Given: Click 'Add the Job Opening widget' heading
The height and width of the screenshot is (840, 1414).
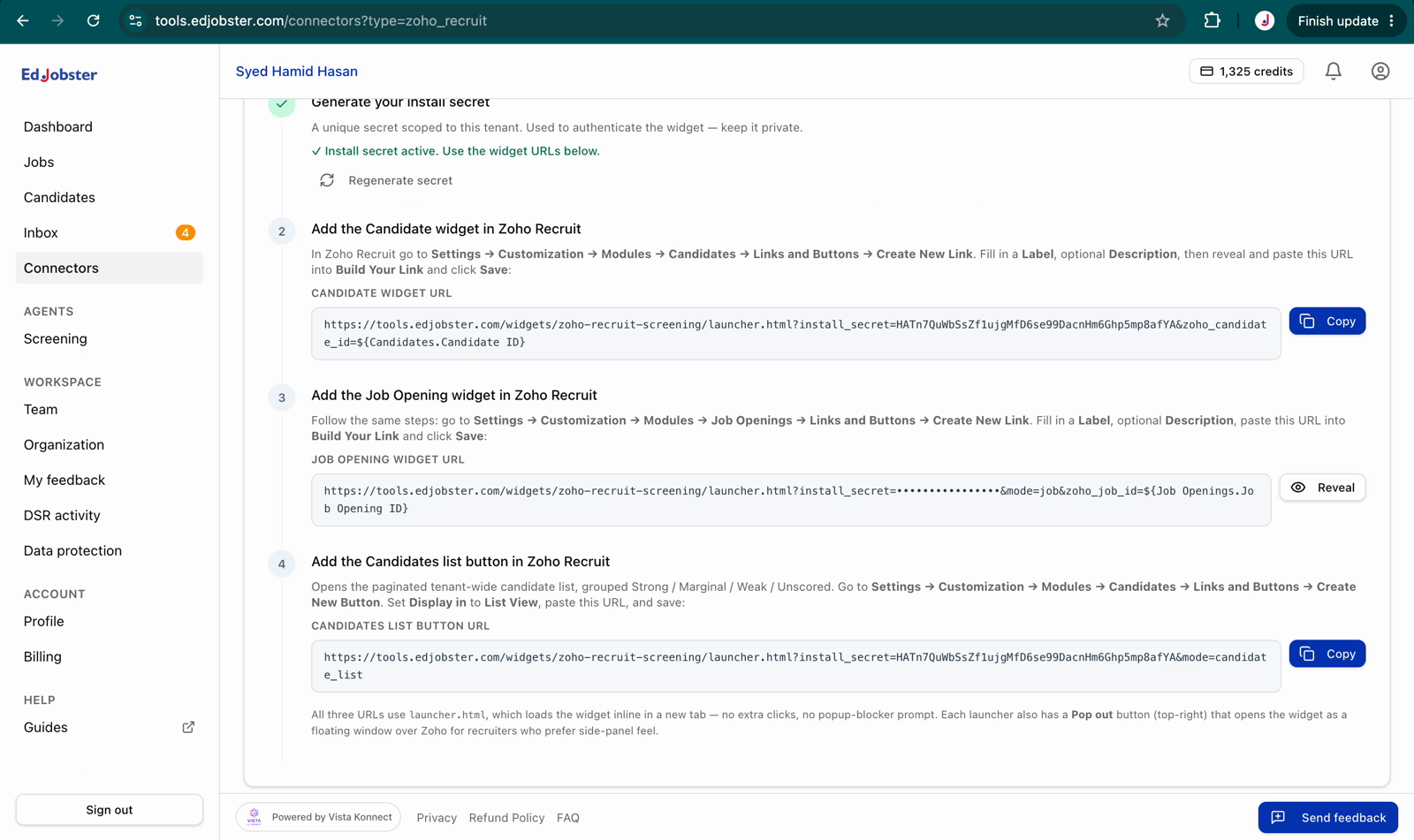Looking at the screenshot, I should point(453,395).
